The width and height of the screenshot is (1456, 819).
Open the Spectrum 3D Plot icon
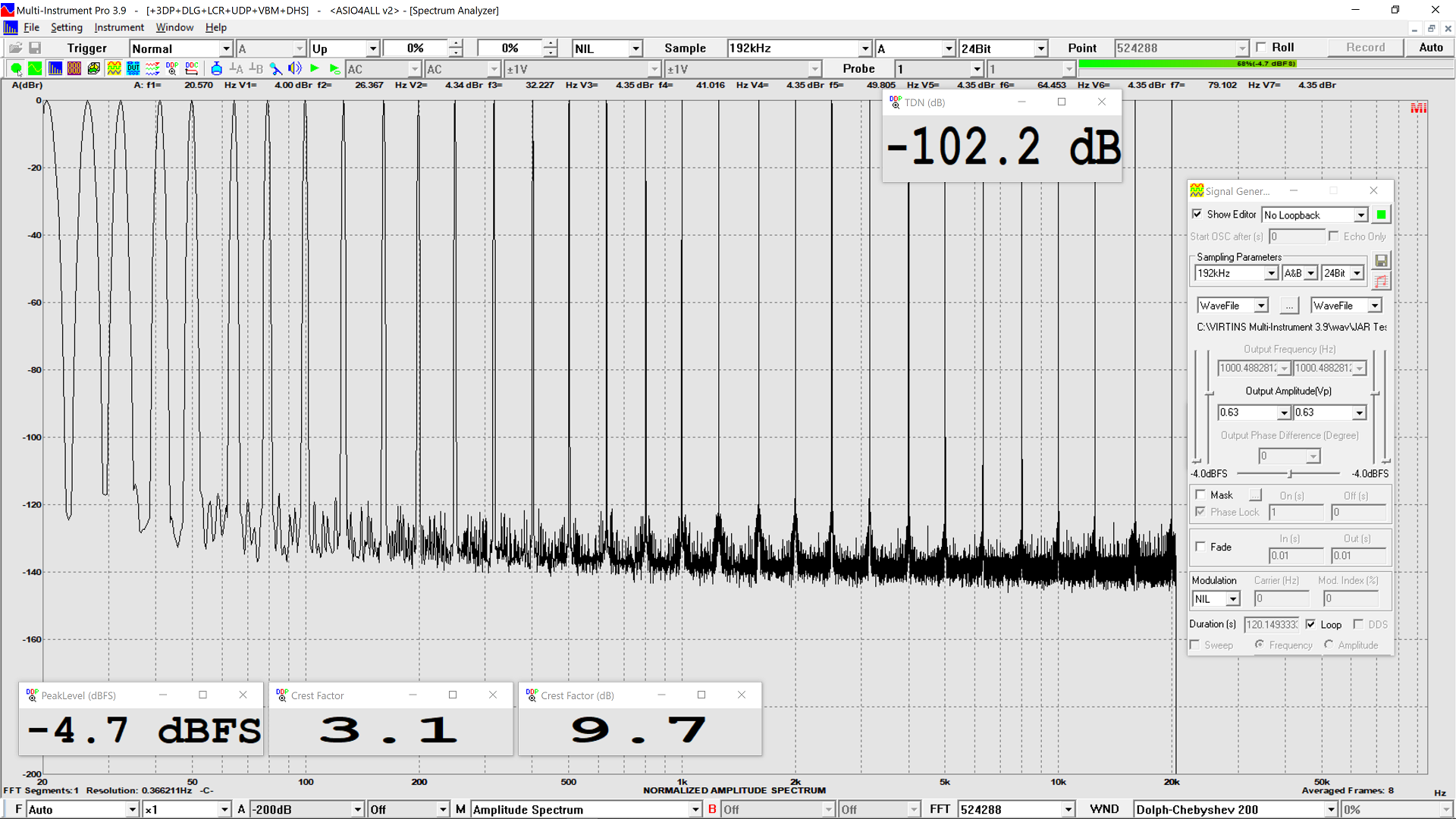click(x=94, y=69)
